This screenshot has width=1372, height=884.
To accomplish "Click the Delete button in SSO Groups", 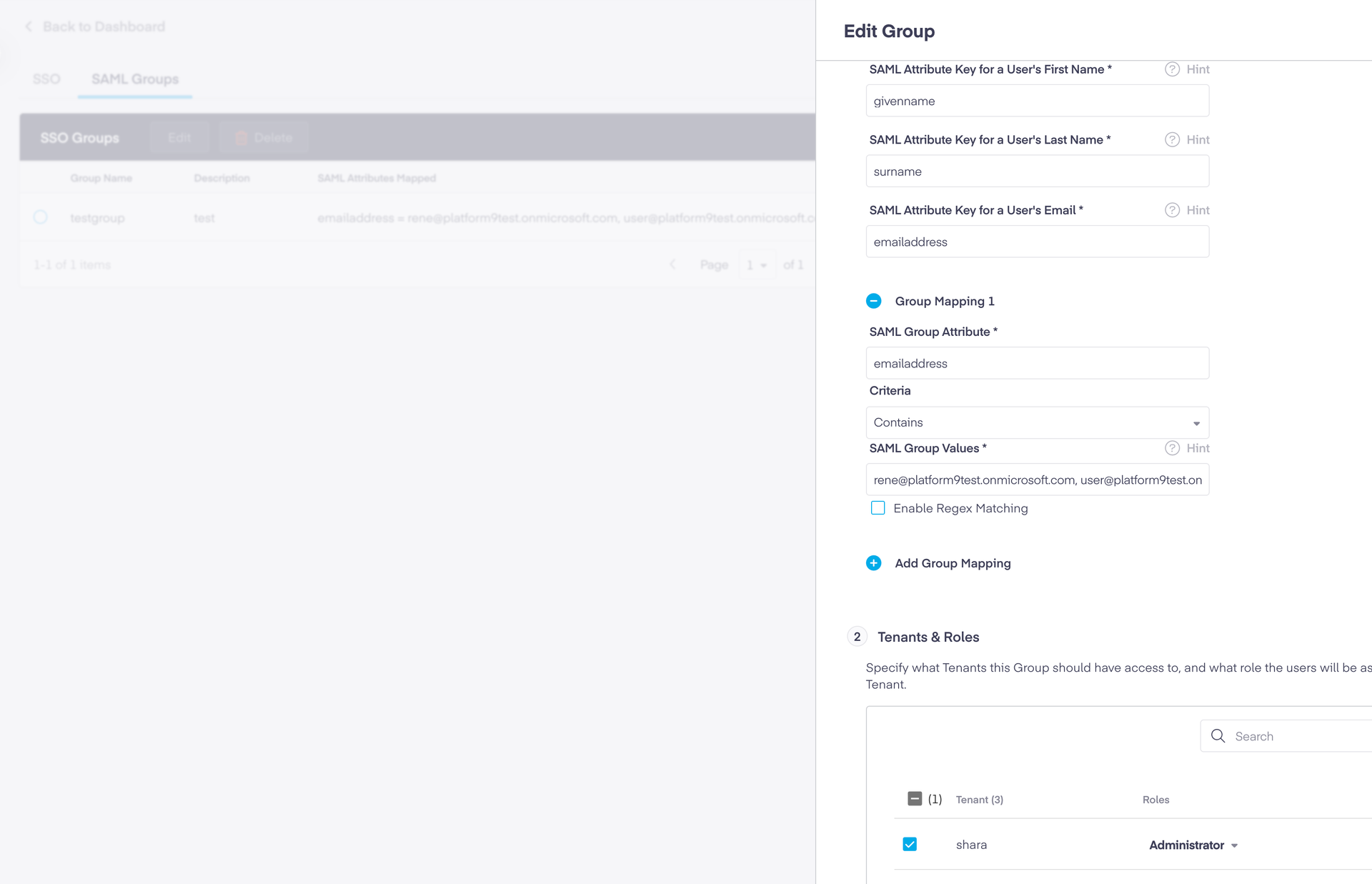I will (x=264, y=137).
